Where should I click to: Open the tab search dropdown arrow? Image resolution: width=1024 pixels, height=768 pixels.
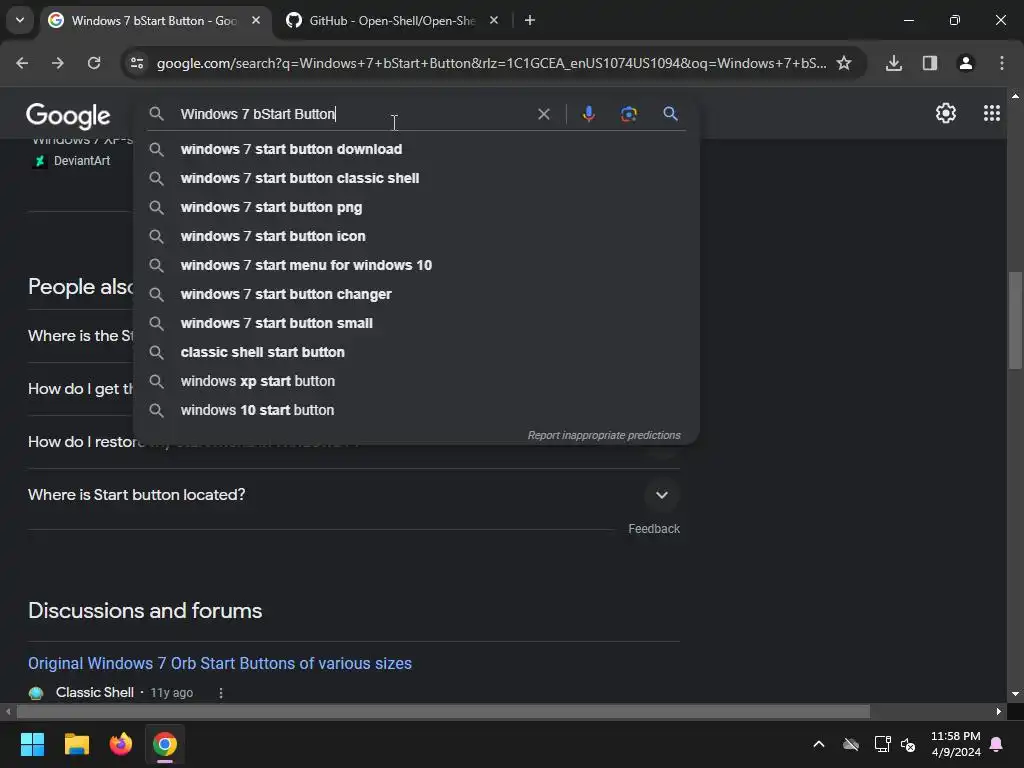tap(20, 20)
